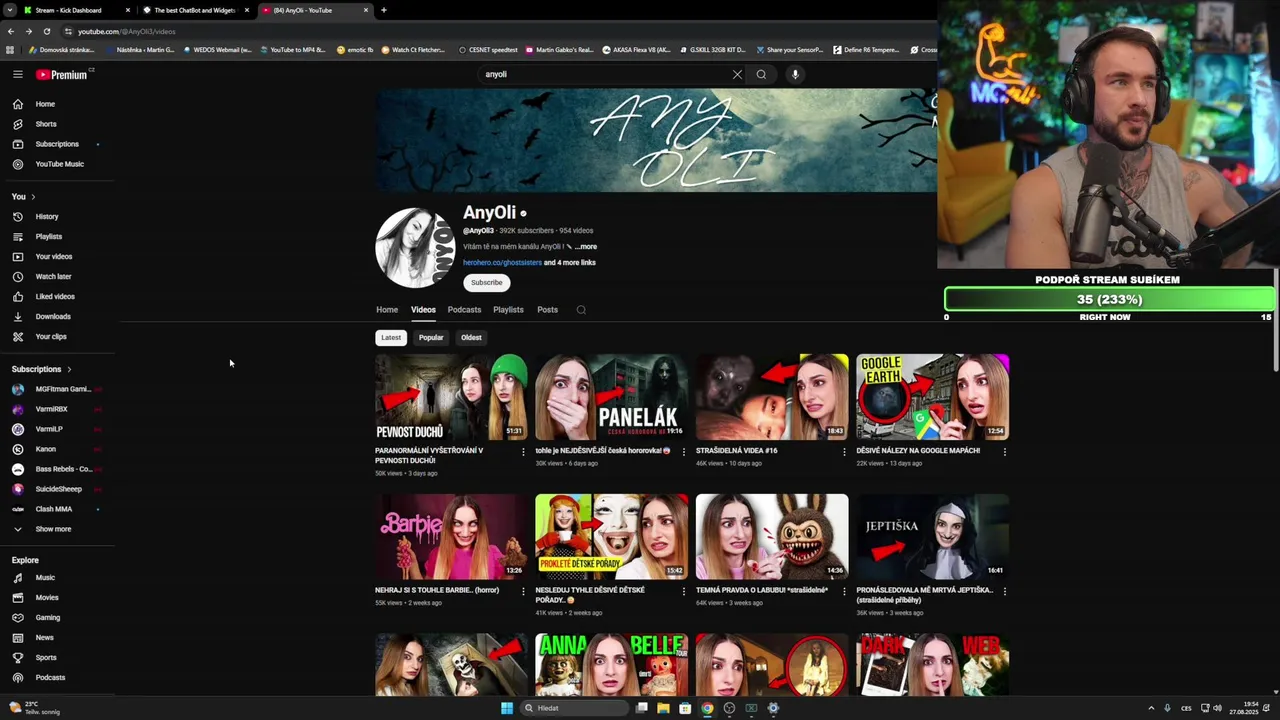The image size is (1280, 720).
Task: Open the Windows Start menu
Action: 507,708
